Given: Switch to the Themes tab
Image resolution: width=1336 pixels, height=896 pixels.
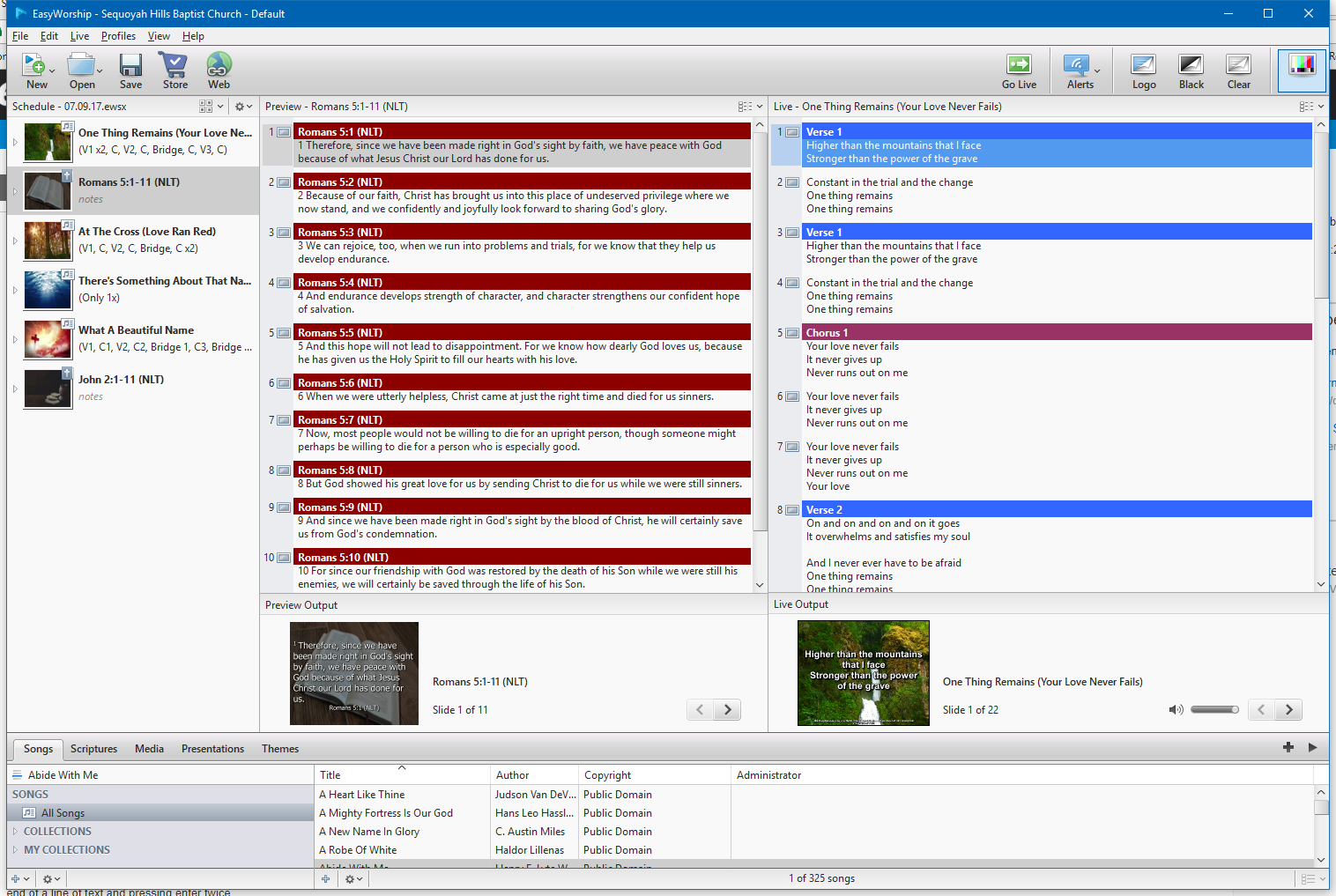Looking at the screenshot, I should (280, 749).
